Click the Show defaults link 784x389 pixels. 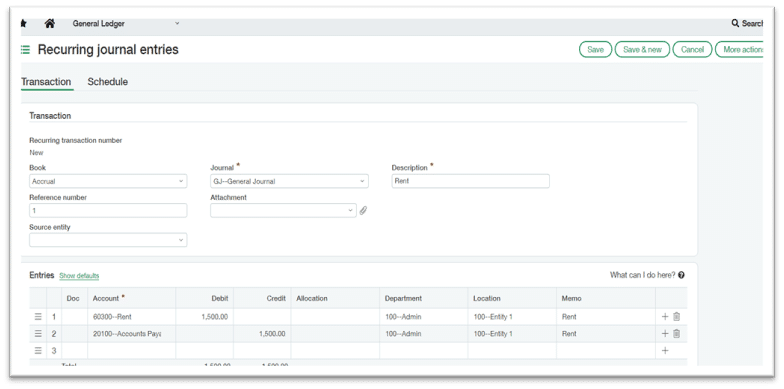[79, 276]
